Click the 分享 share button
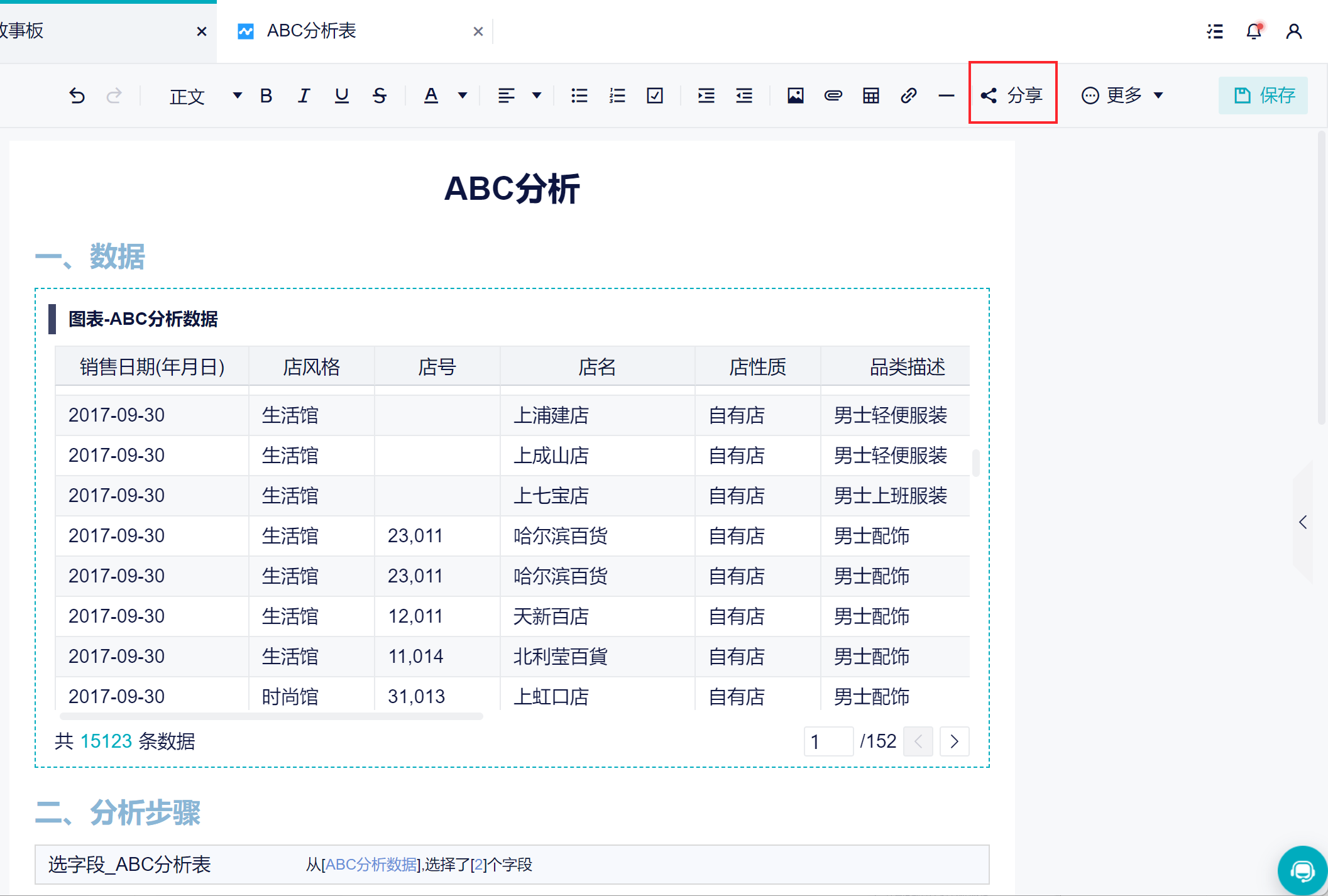Viewport: 1328px width, 896px height. [1012, 96]
